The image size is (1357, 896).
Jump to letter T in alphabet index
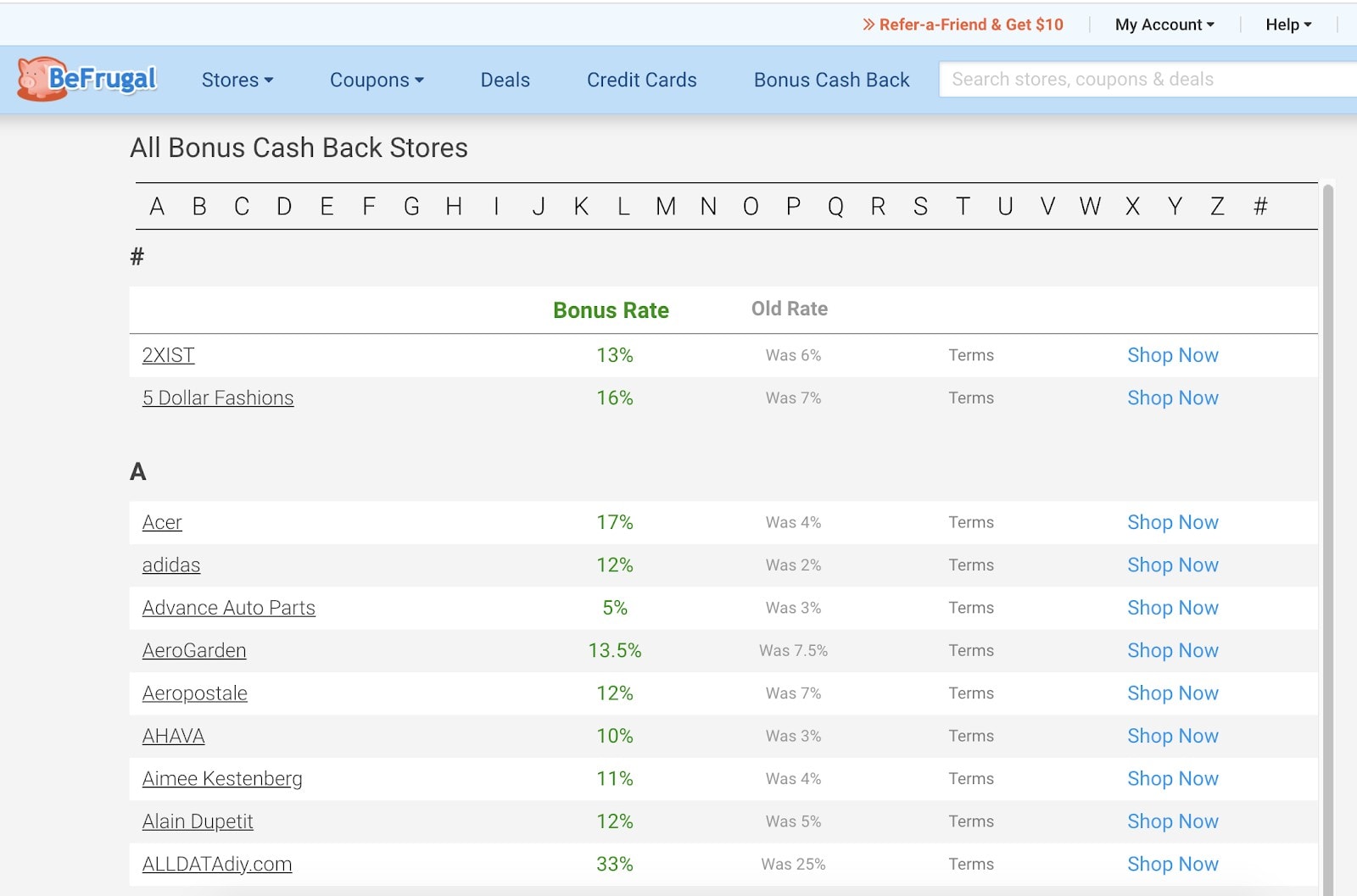[963, 206]
